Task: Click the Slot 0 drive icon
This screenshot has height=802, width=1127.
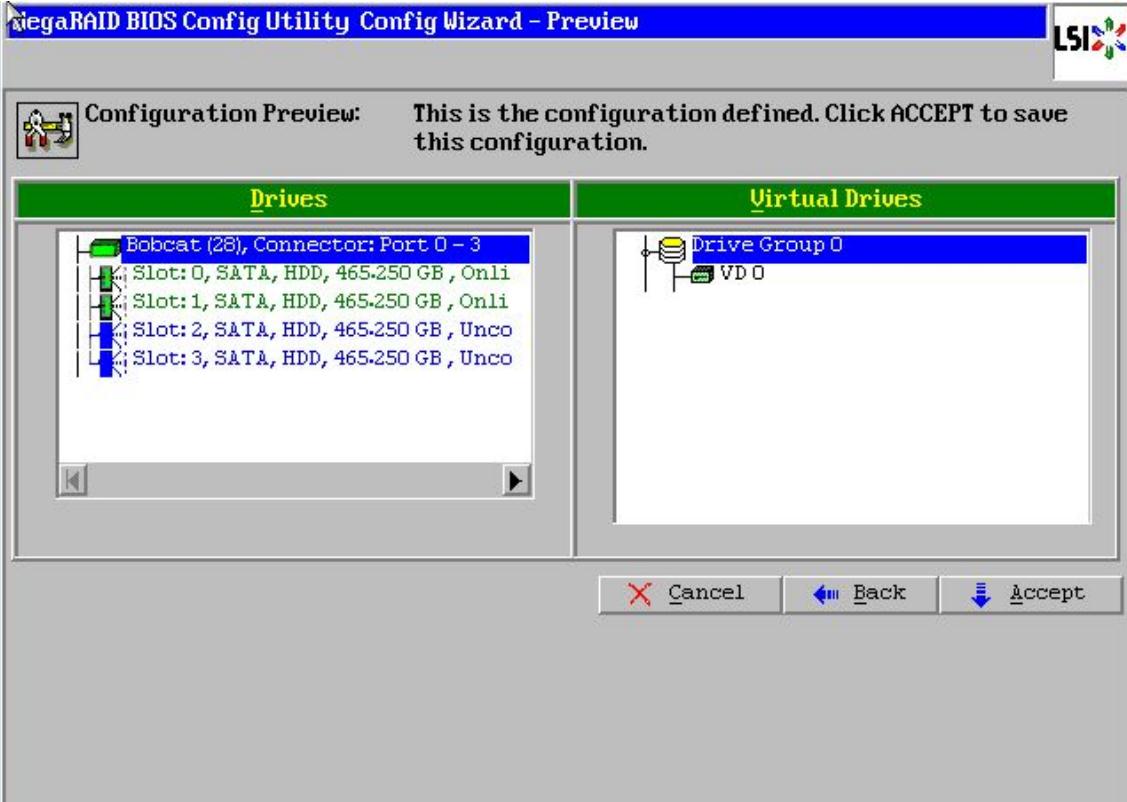Action: click(x=109, y=278)
